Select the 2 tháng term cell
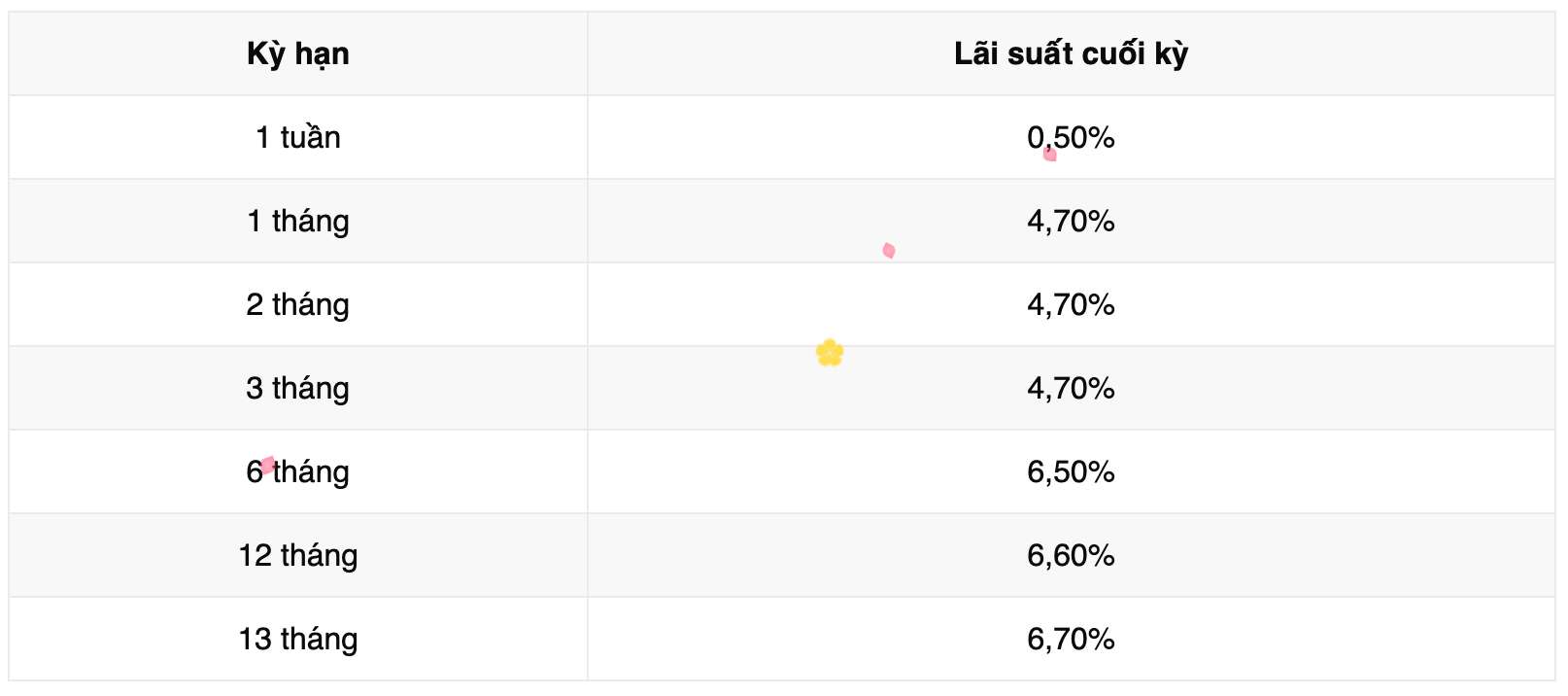 [297, 304]
